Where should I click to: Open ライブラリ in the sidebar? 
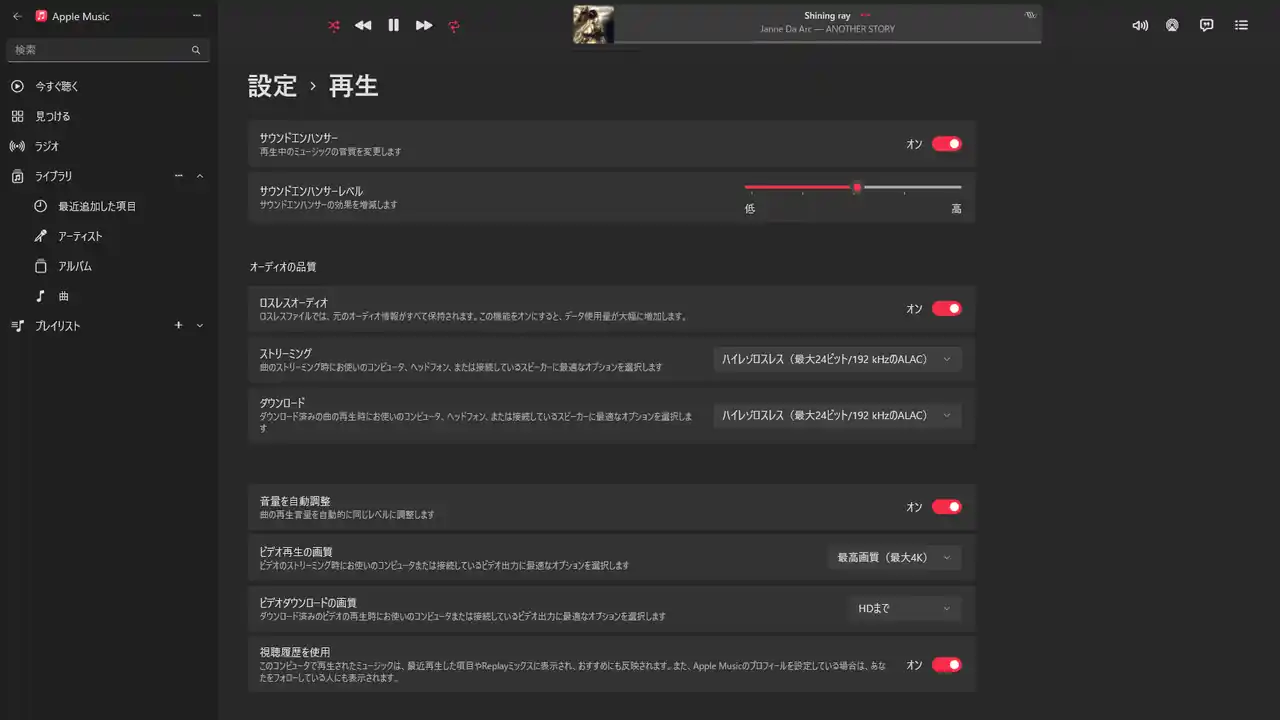tap(54, 176)
